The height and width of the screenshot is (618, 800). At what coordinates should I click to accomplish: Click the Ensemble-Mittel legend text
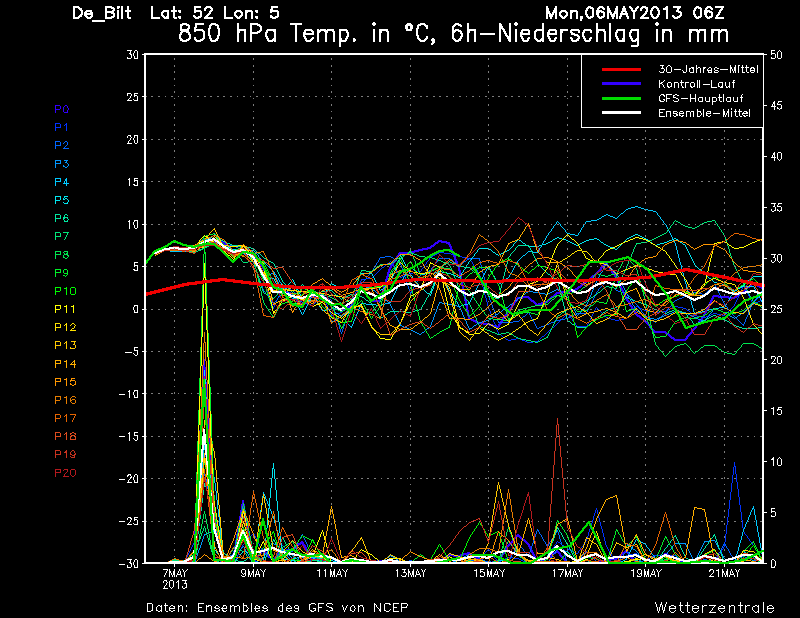coord(704,113)
